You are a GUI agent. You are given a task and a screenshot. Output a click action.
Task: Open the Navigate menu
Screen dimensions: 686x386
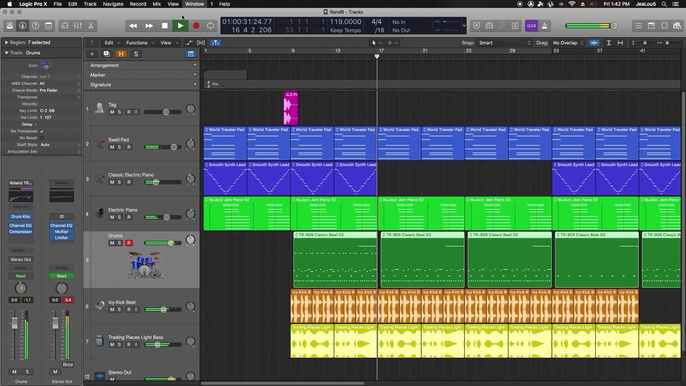coord(113,4)
